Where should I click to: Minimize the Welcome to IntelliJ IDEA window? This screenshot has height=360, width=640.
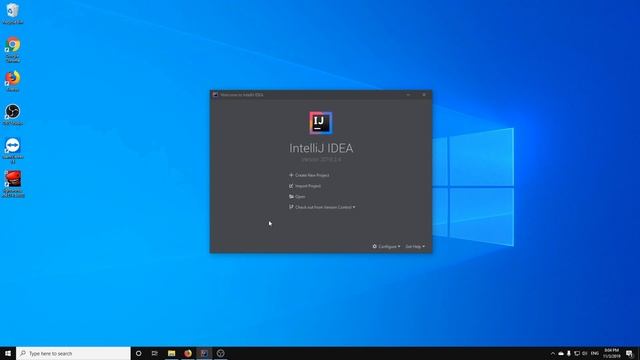click(x=408, y=95)
